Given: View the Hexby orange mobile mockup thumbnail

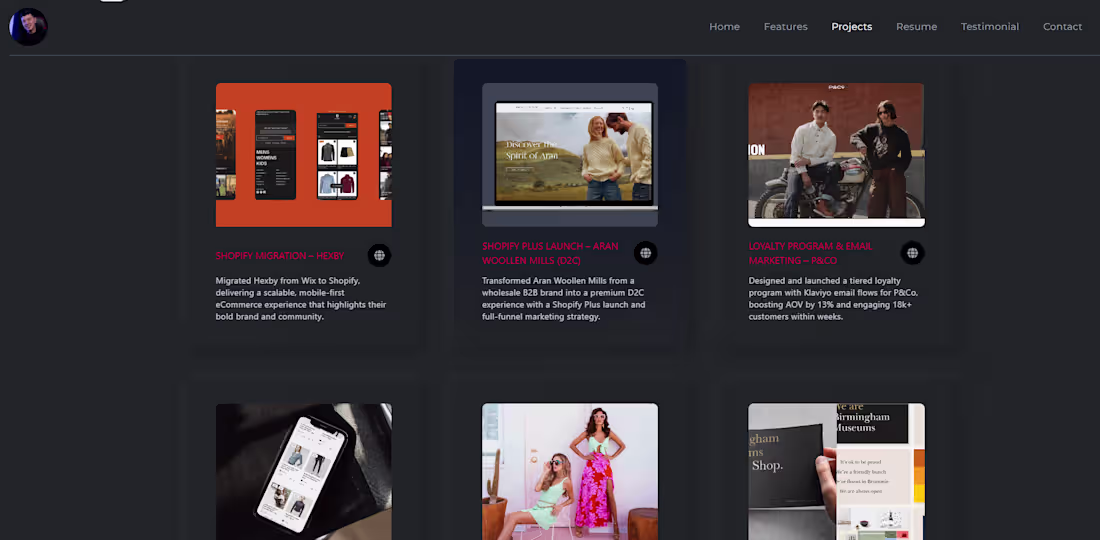Looking at the screenshot, I should pos(304,155).
